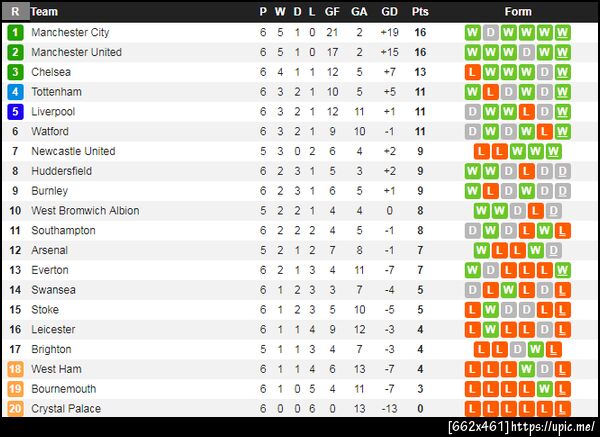Click Tottenham's orange L form badge

coord(491,92)
